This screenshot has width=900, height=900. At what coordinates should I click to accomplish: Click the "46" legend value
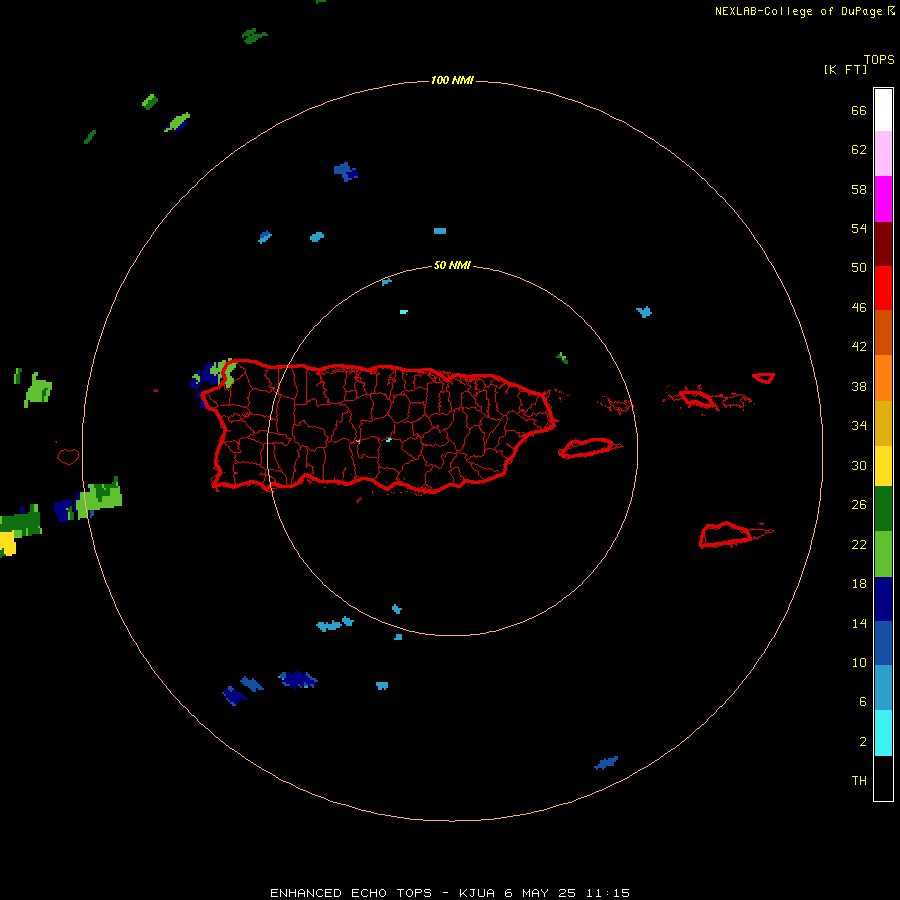tap(859, 308)
